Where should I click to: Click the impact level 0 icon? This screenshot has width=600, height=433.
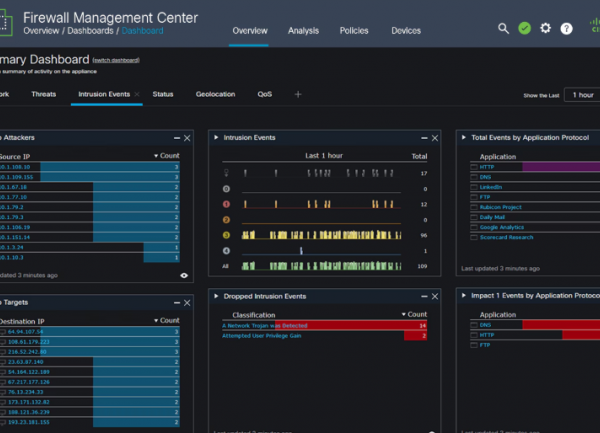[x=226, y=189]
